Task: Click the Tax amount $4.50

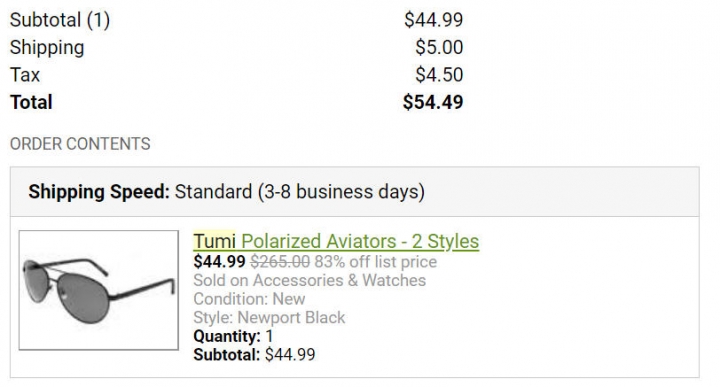Action: coord(439,75)
